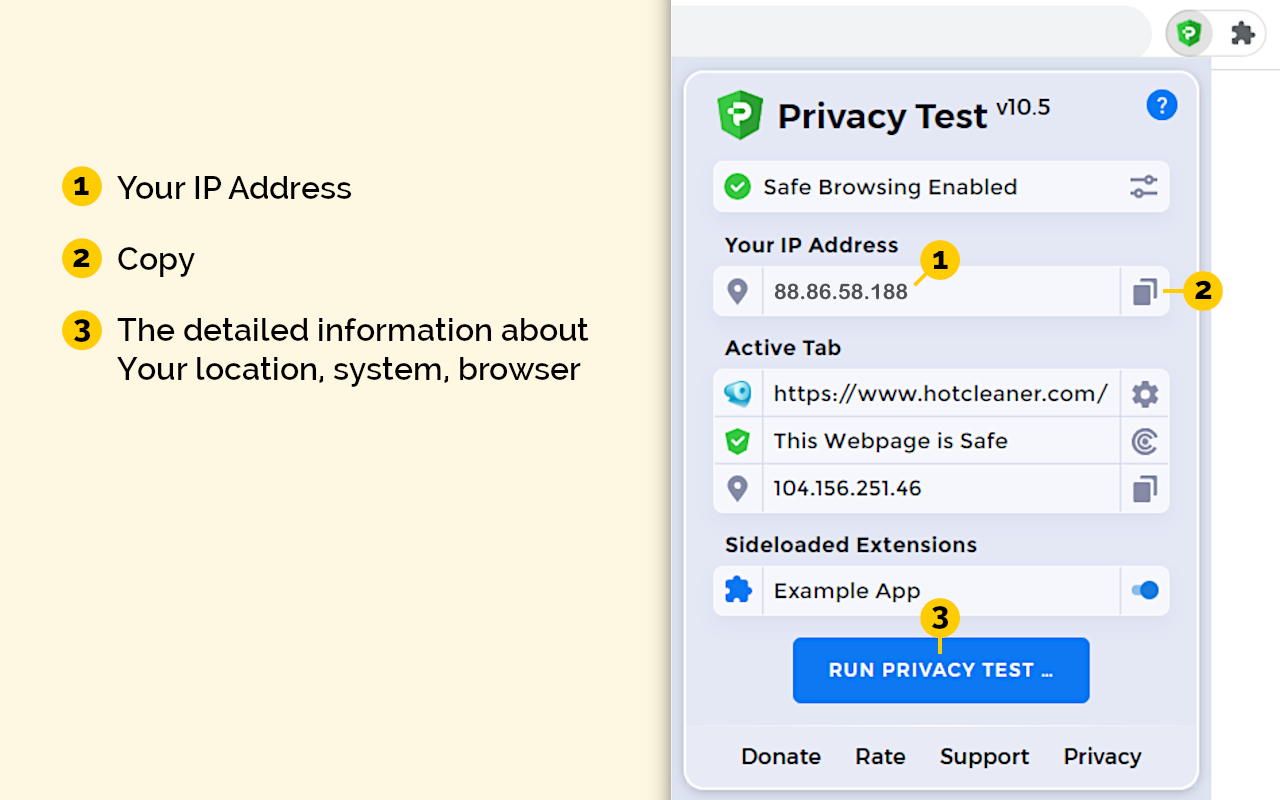The height and width of the screenshot is (800, 1280).
Task: Click the green checkmark for Safe Browsing Enabled
Action: point(737,186)
